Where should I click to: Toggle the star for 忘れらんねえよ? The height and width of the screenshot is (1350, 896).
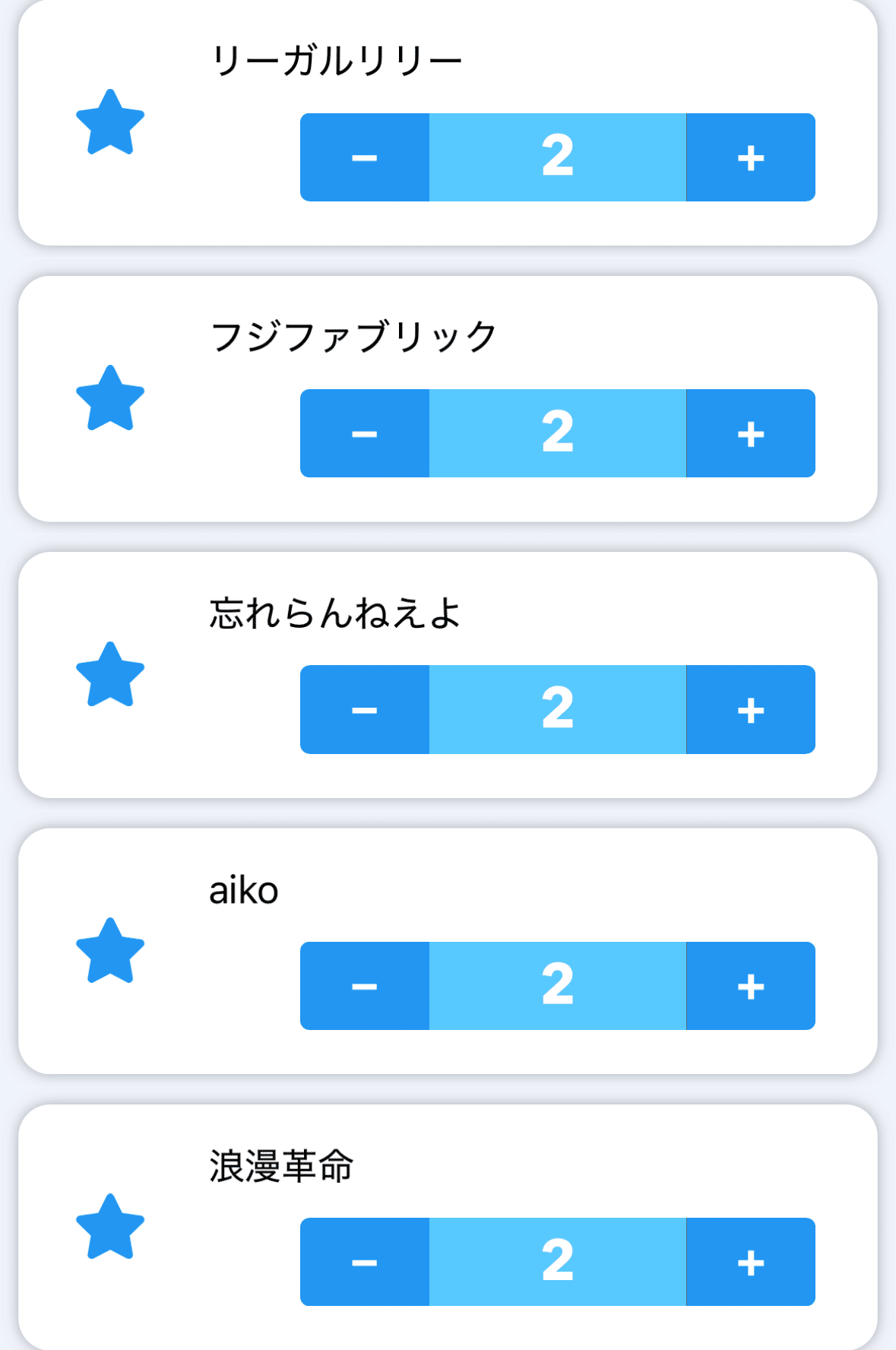pos(110,675)
